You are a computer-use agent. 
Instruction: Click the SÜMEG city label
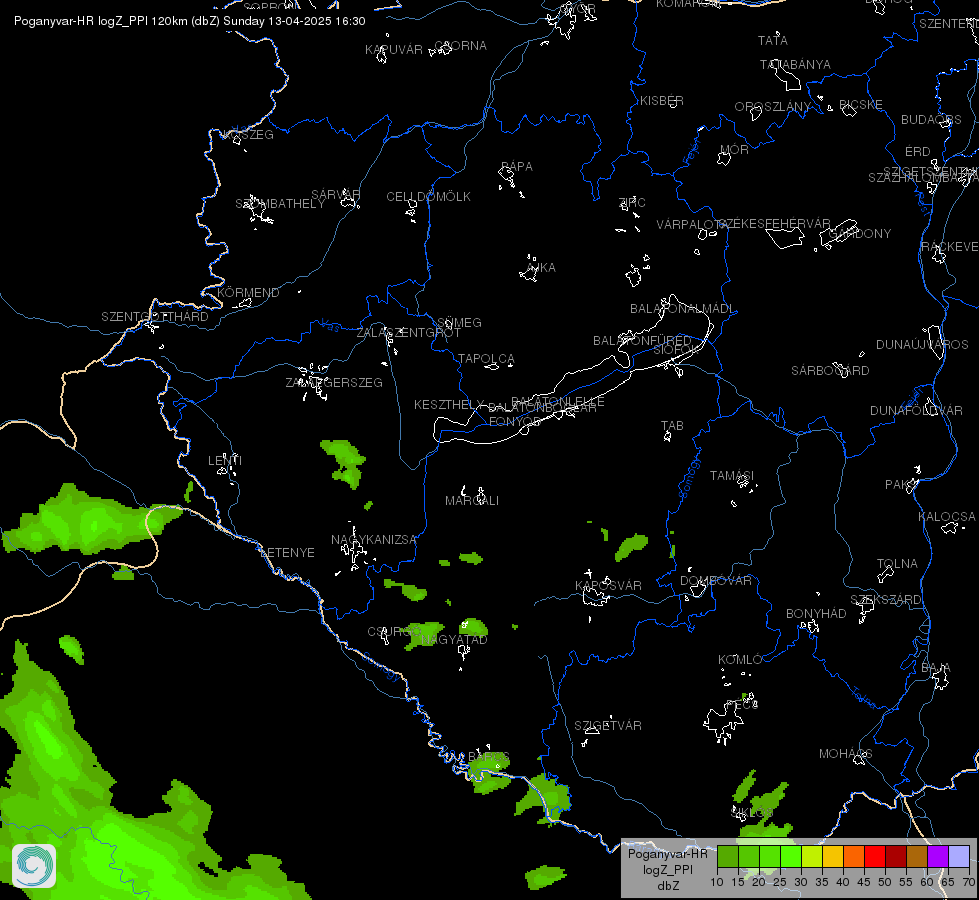pos(459,323)
